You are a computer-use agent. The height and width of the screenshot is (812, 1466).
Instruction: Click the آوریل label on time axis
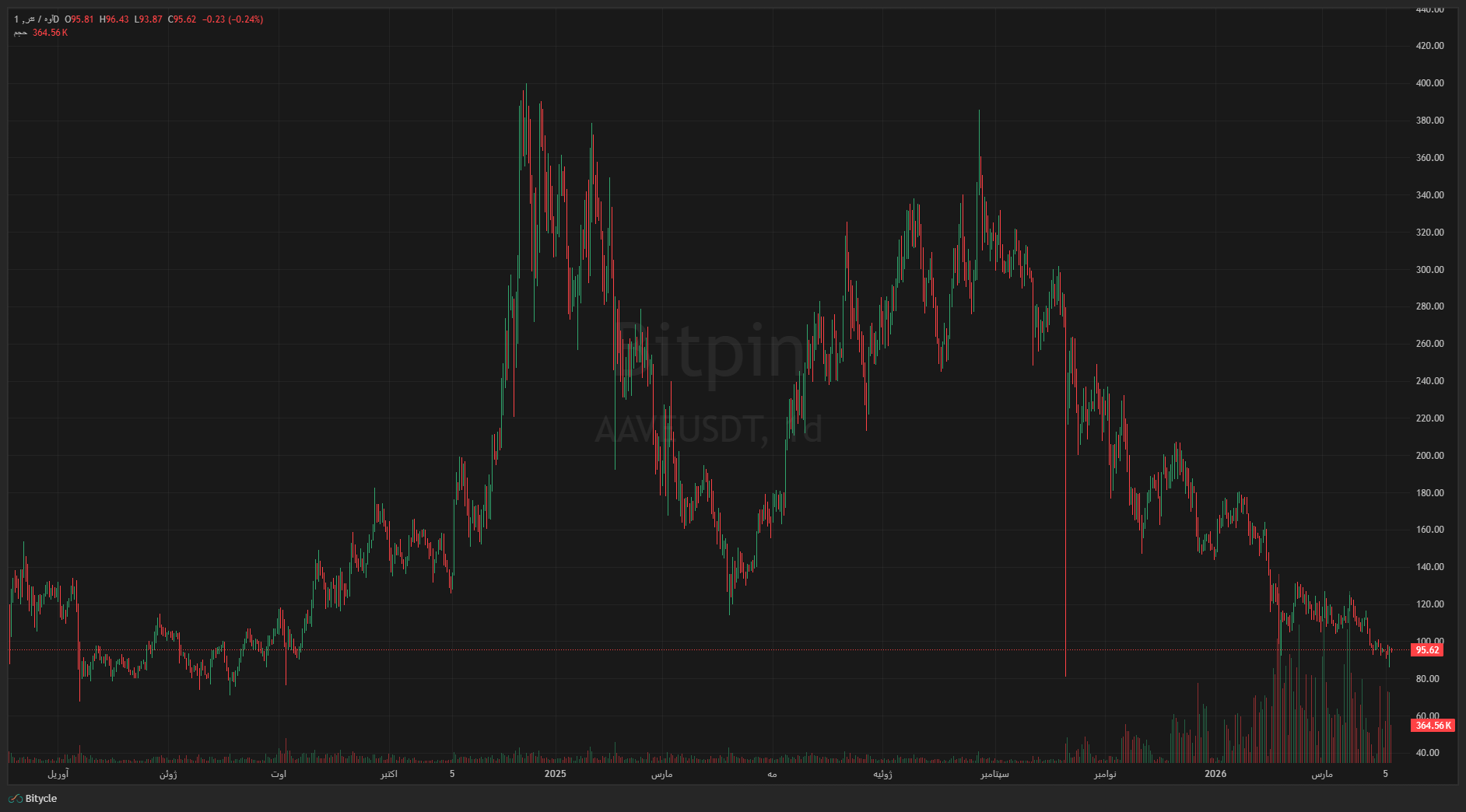(x=58, y=774)
